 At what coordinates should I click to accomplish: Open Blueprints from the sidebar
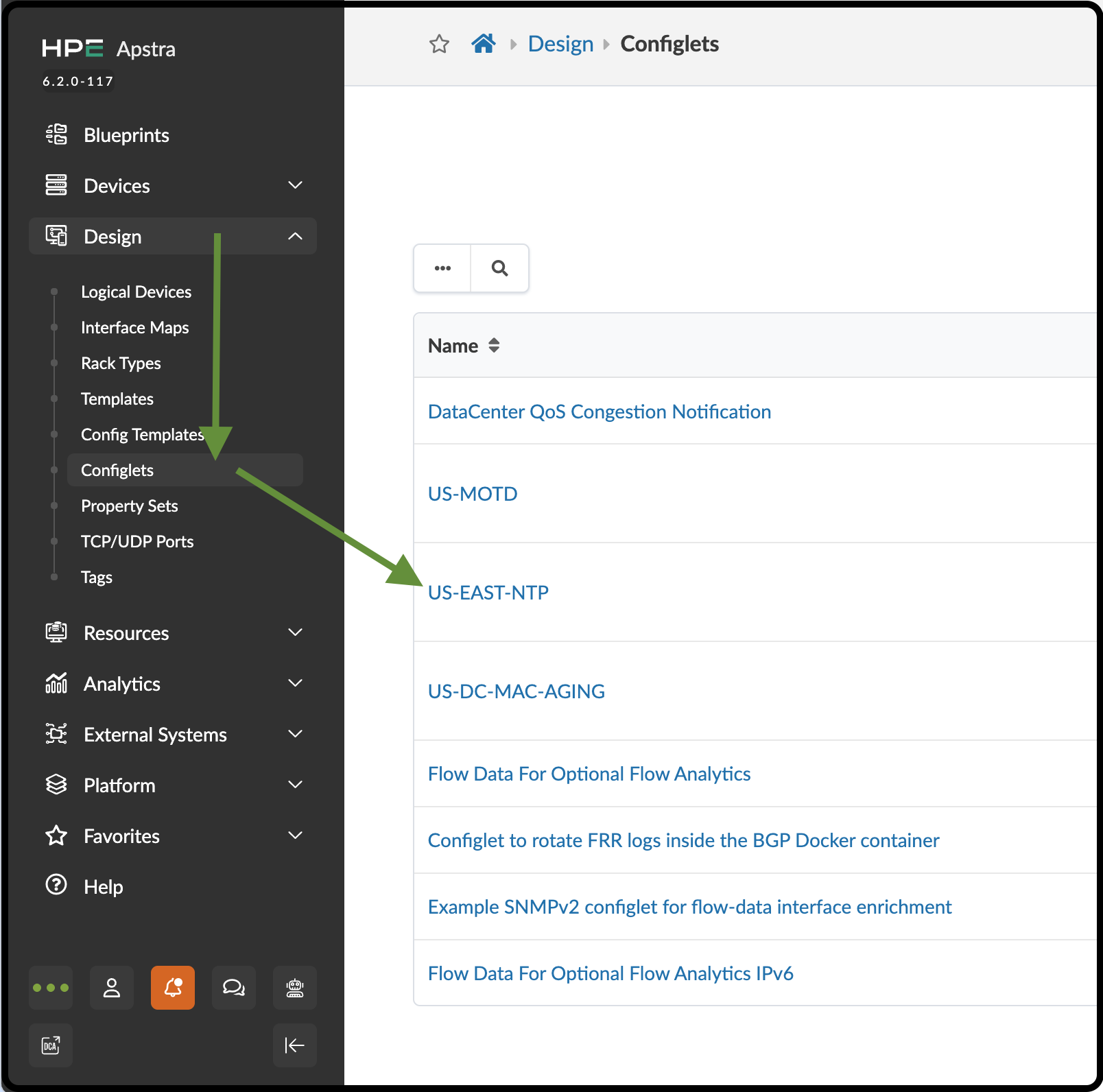click(126, 135)
